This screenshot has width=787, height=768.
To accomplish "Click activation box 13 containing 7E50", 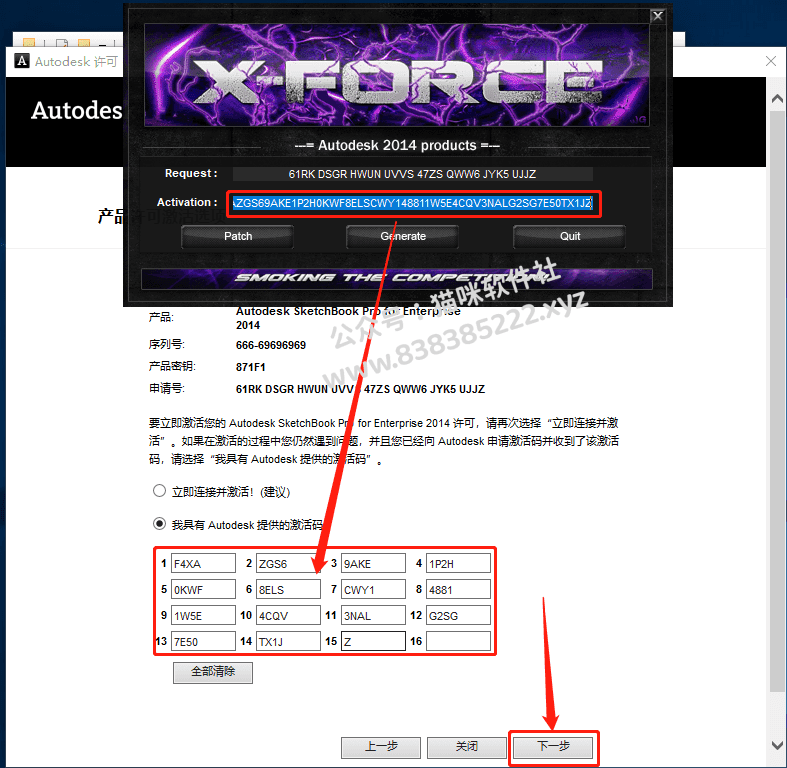I will point(203,642).
